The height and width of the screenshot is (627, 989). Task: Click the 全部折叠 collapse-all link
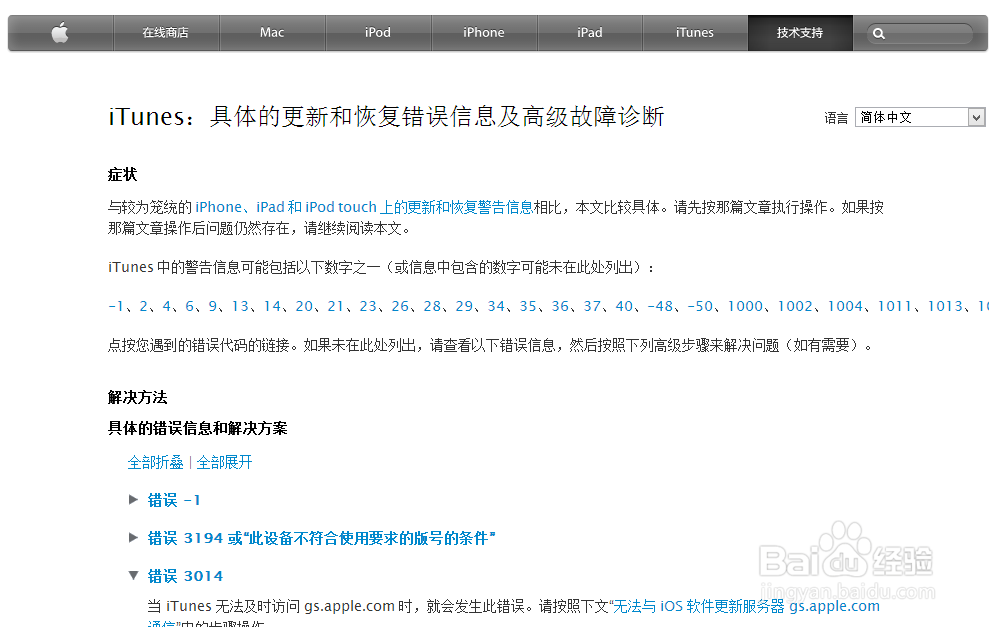pos(155,463)
